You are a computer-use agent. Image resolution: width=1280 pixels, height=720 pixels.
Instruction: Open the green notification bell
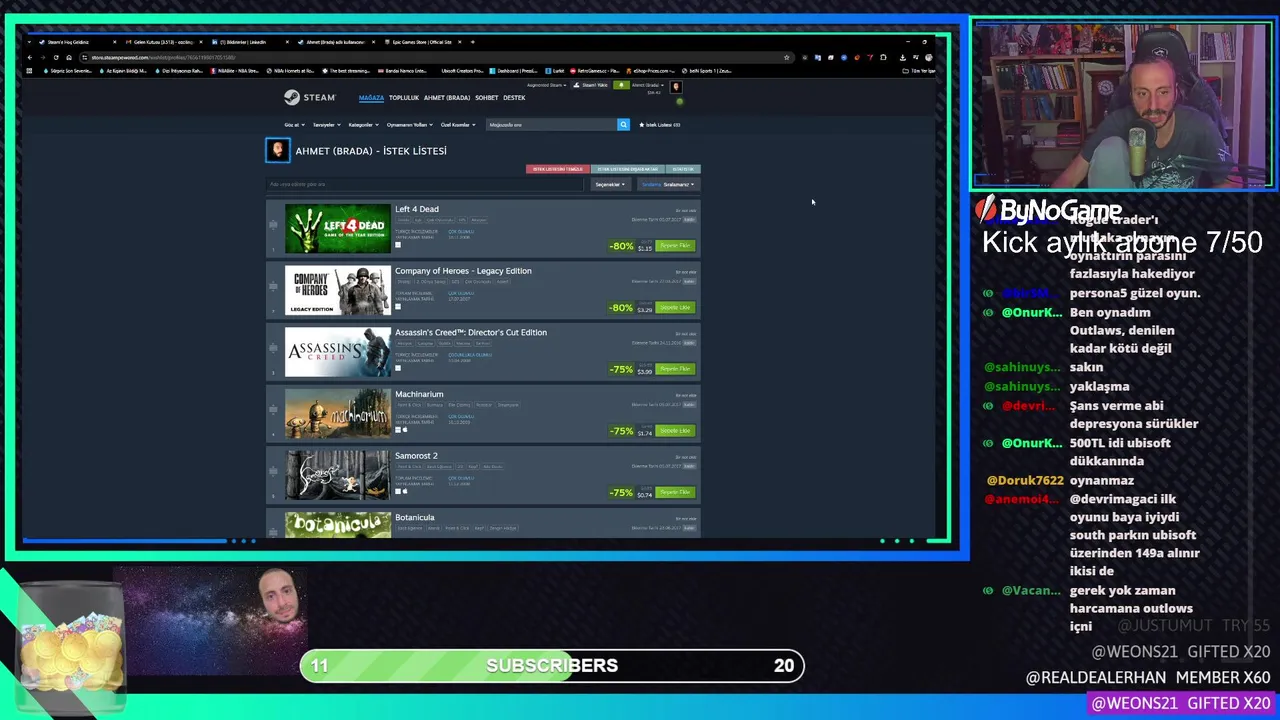(x=620, y=85)
